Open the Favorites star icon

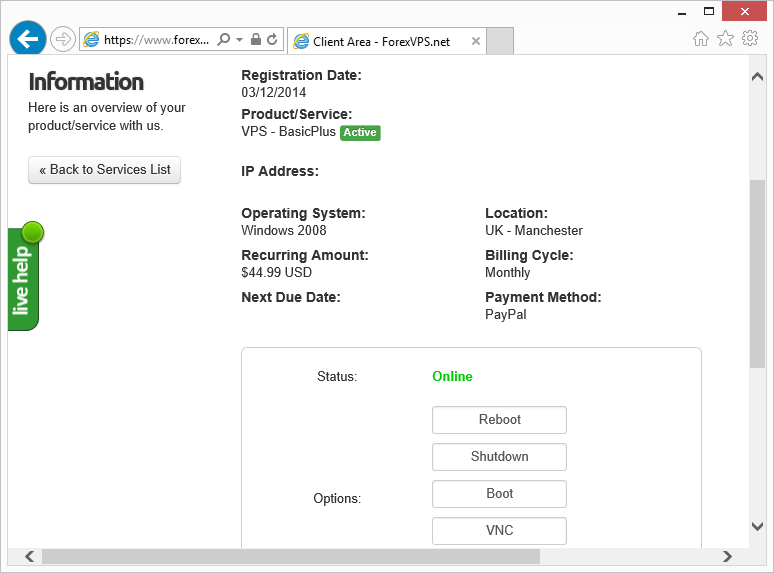pyautogui.click(x=725, y=39)
